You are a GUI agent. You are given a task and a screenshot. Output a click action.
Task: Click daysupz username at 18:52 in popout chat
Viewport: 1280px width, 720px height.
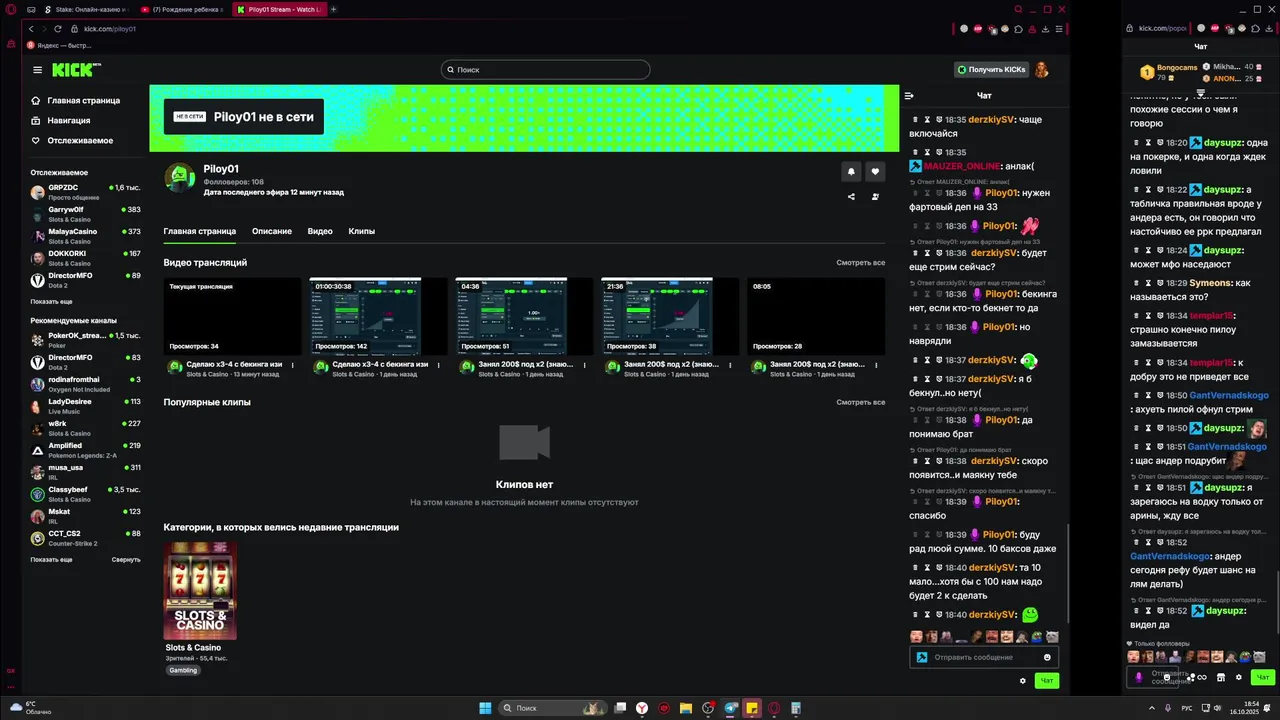click(x=1226, y=610)
